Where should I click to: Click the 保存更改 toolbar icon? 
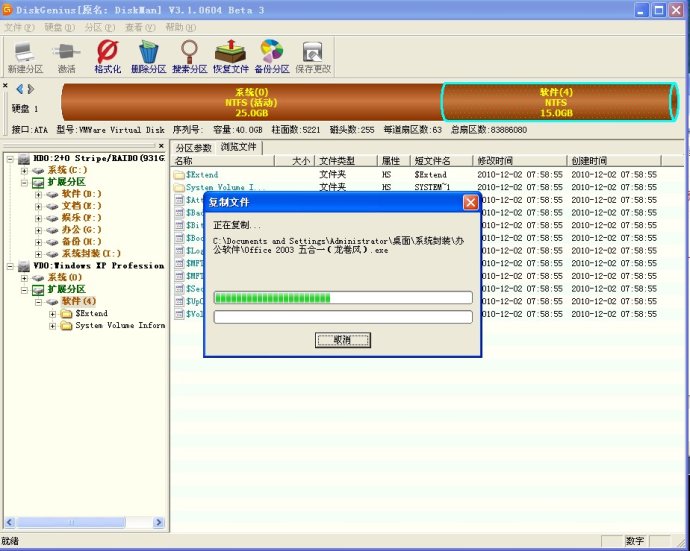point(313,57)
